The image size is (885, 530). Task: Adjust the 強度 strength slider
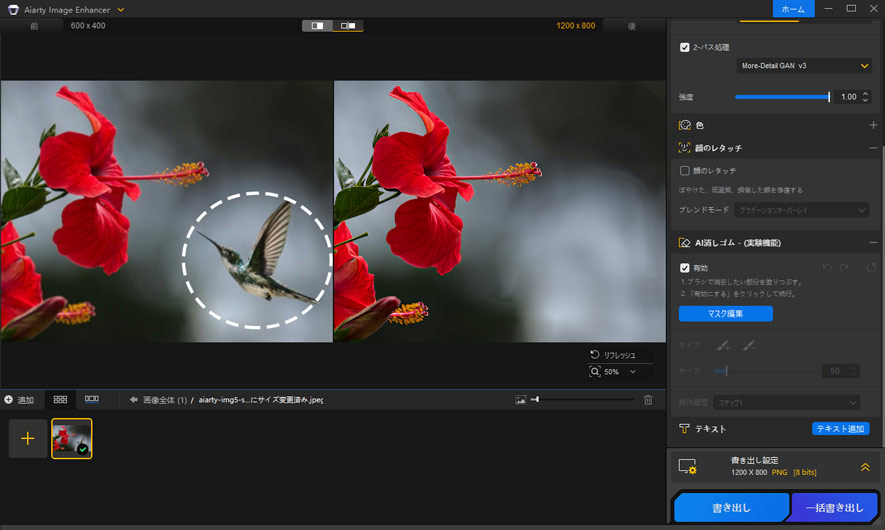[782, 97]
